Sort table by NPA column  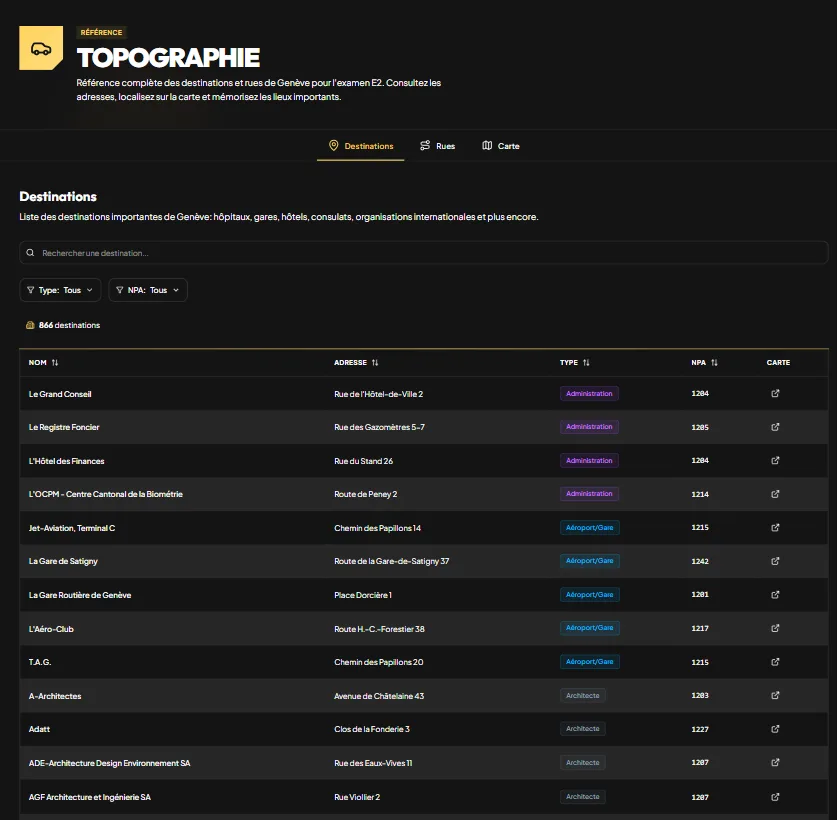[704, 362]
